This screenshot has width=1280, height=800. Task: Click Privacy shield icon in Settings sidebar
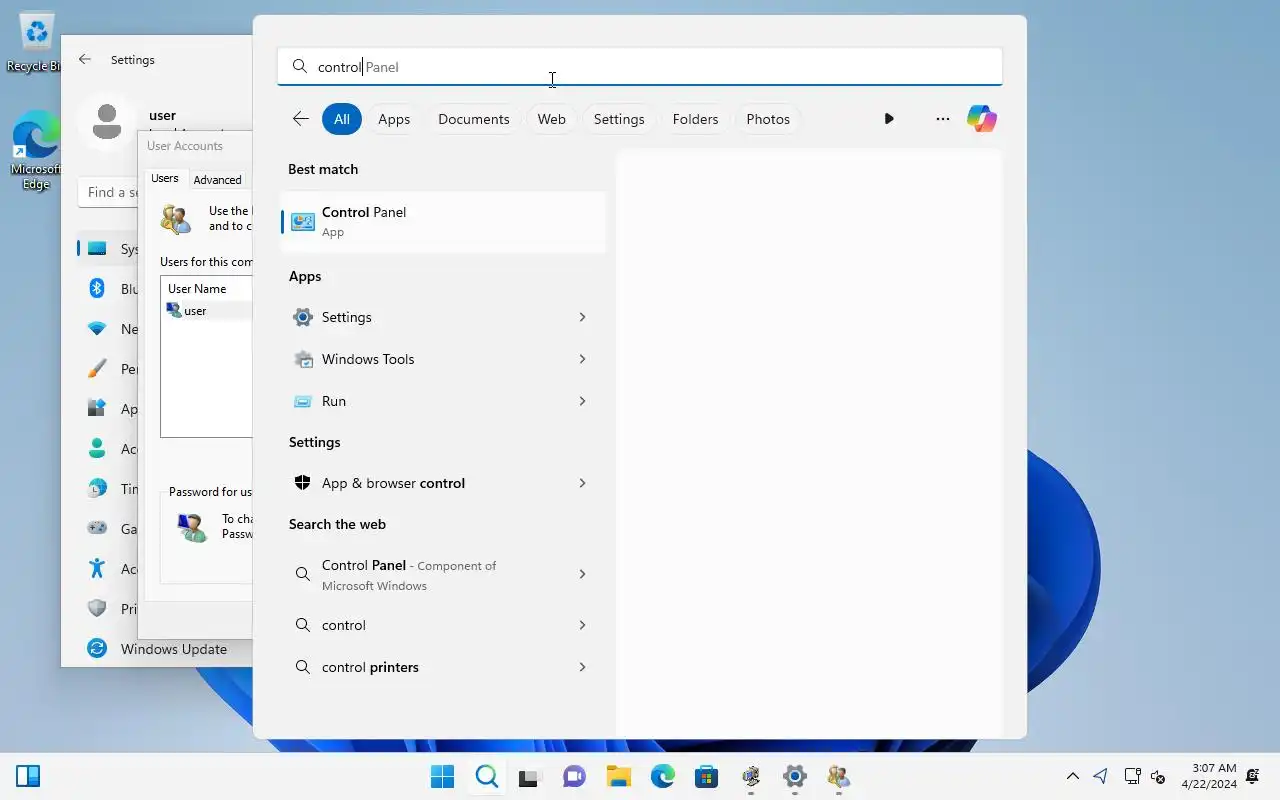97,609
